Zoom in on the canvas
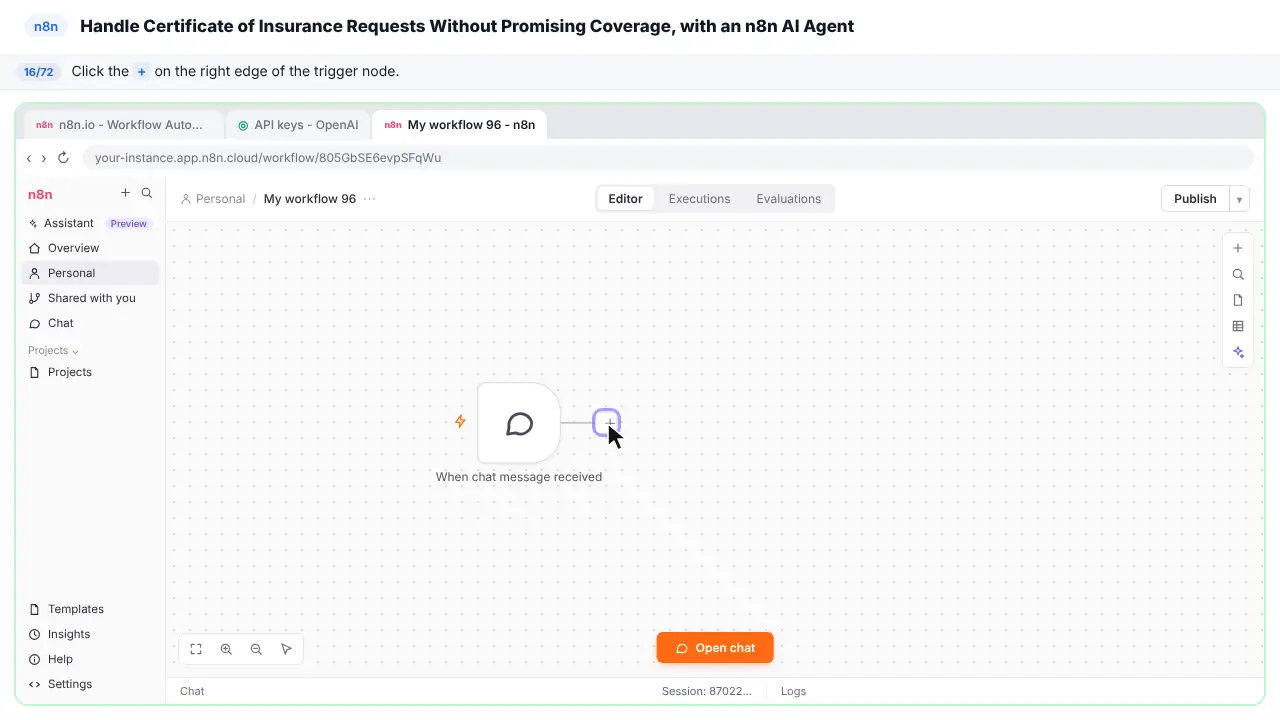 [226, 649]
